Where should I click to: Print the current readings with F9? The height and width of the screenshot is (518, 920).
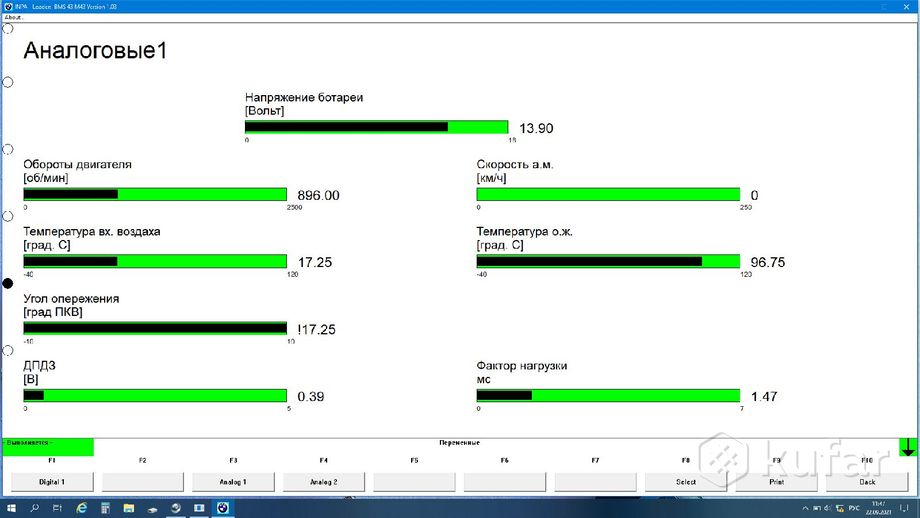click(775, 481)
